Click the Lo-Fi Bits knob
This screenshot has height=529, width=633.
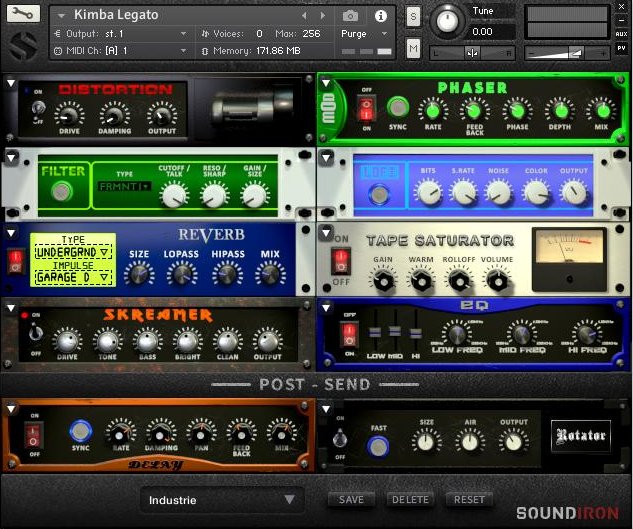pos(429,193)
